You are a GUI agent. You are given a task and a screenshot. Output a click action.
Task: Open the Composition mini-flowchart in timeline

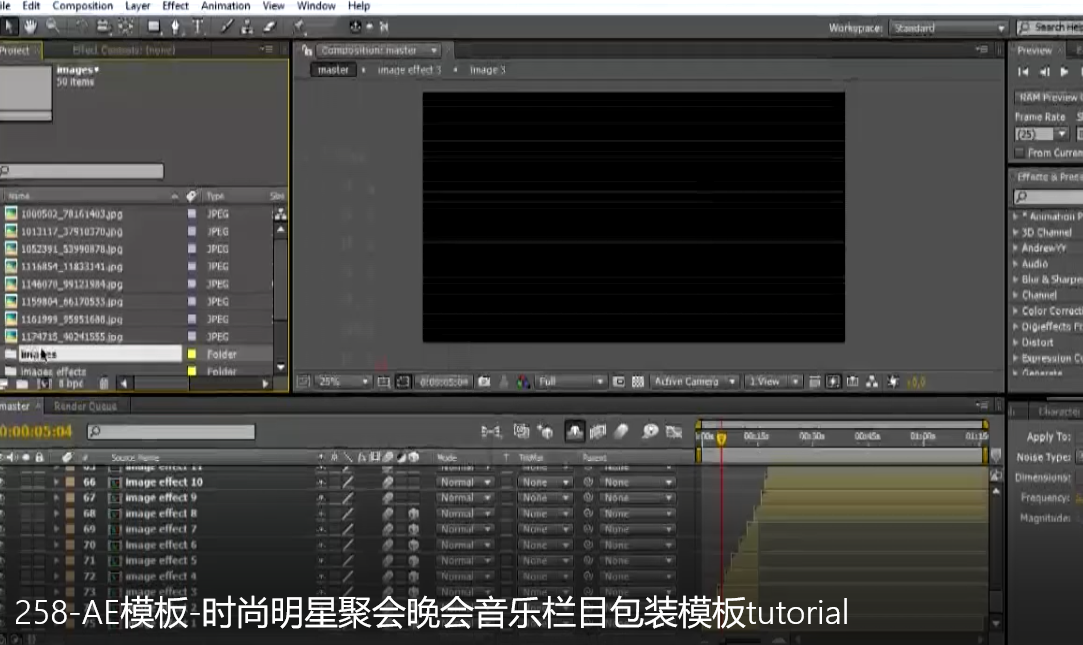point(491,432)
